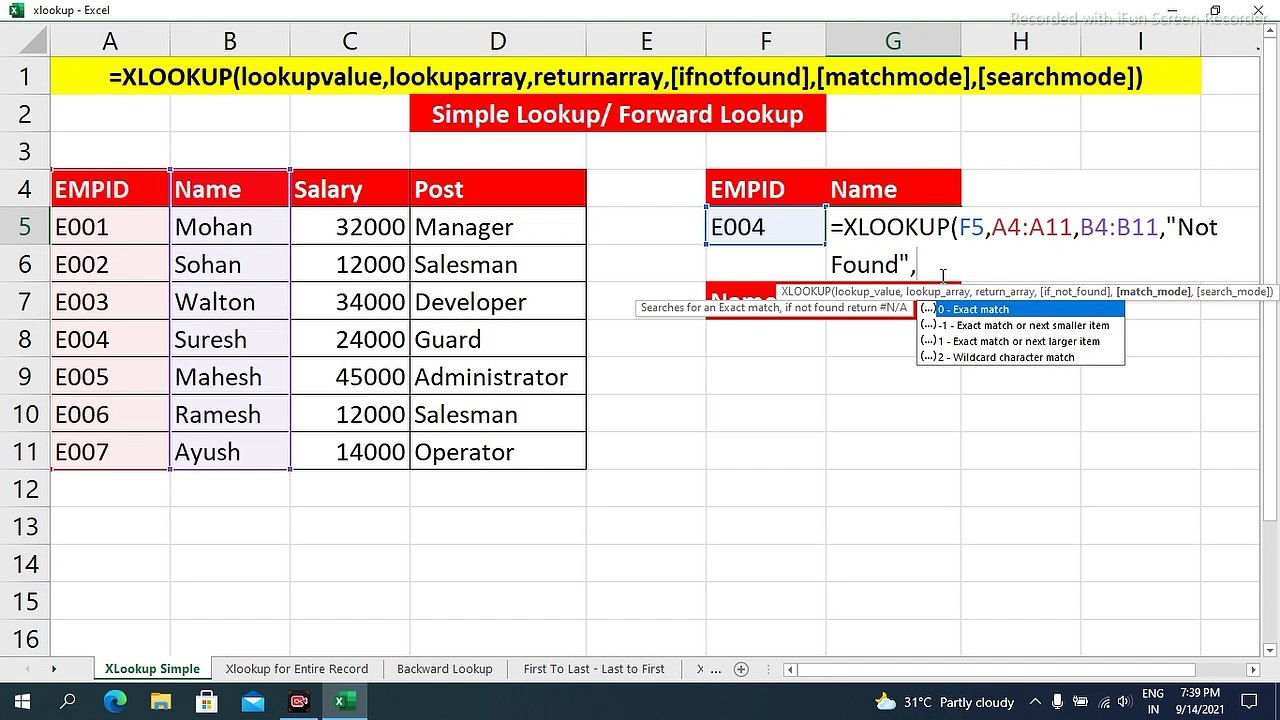Open clock showing 7:39 PM
This screenshot has height=720, width=1280.
pyautogui.click(x=1200, y=701)
